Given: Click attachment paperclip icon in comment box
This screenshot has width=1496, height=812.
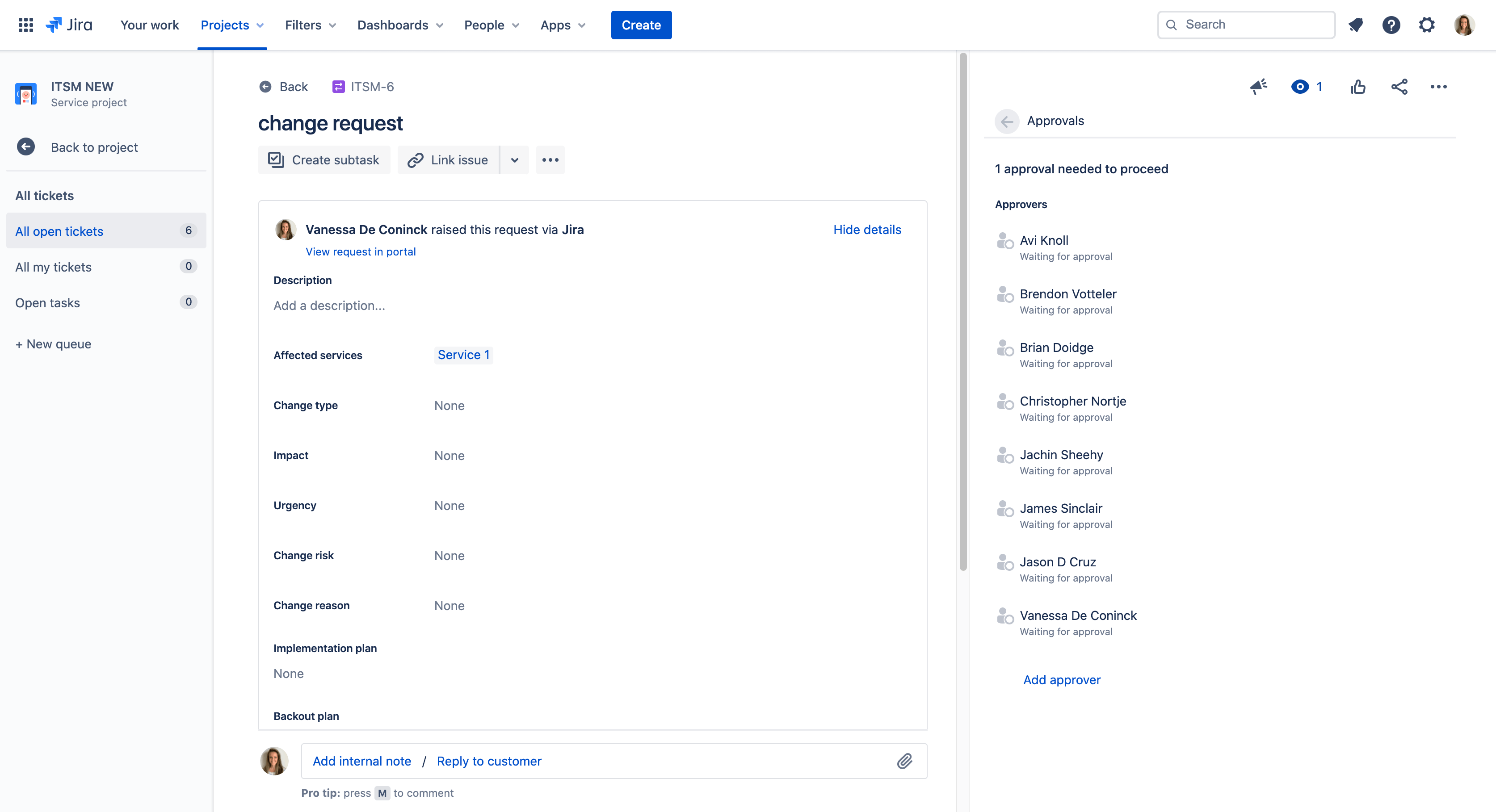Looking at the screenshot, I should [x=903, y=761].
